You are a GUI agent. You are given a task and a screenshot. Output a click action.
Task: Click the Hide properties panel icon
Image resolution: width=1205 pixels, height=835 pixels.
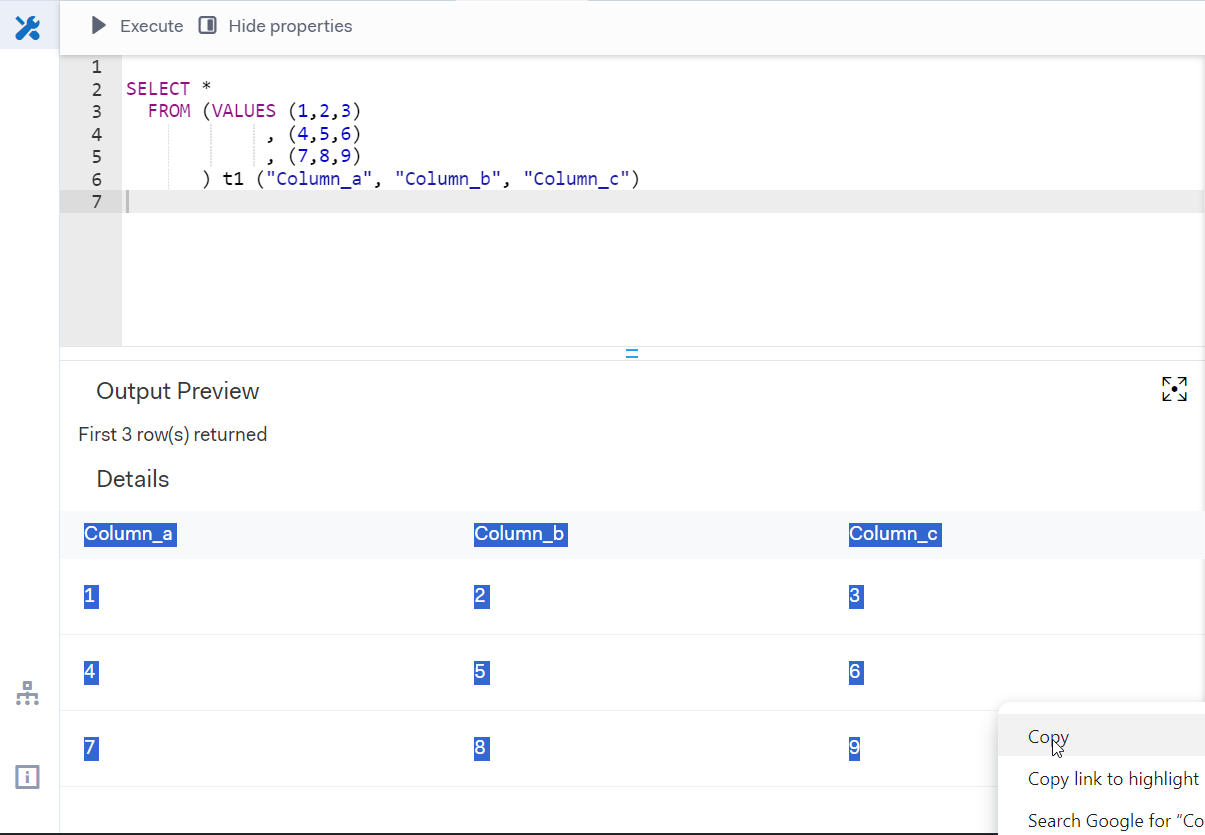(207, 26)
